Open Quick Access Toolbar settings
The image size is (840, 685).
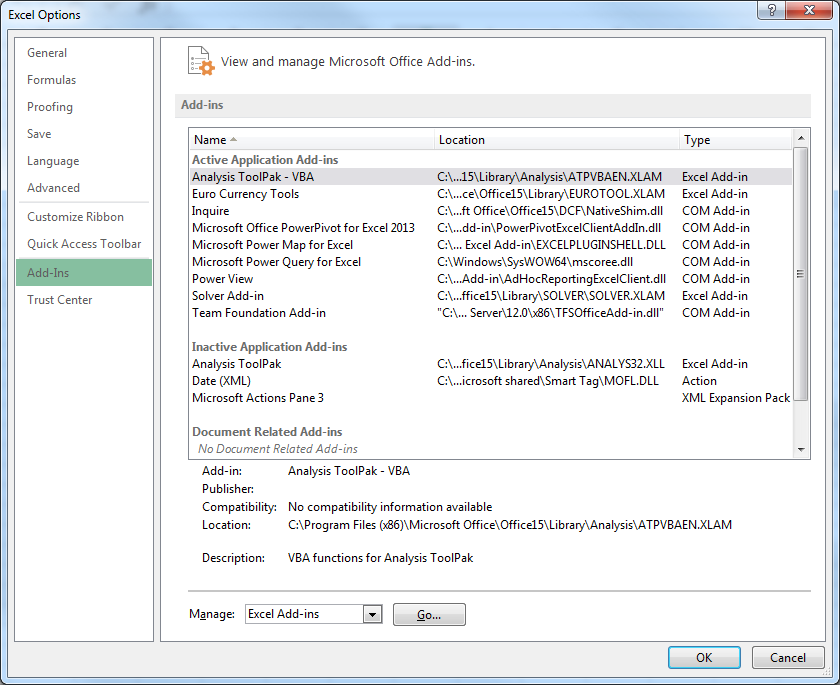pos(84,244)
